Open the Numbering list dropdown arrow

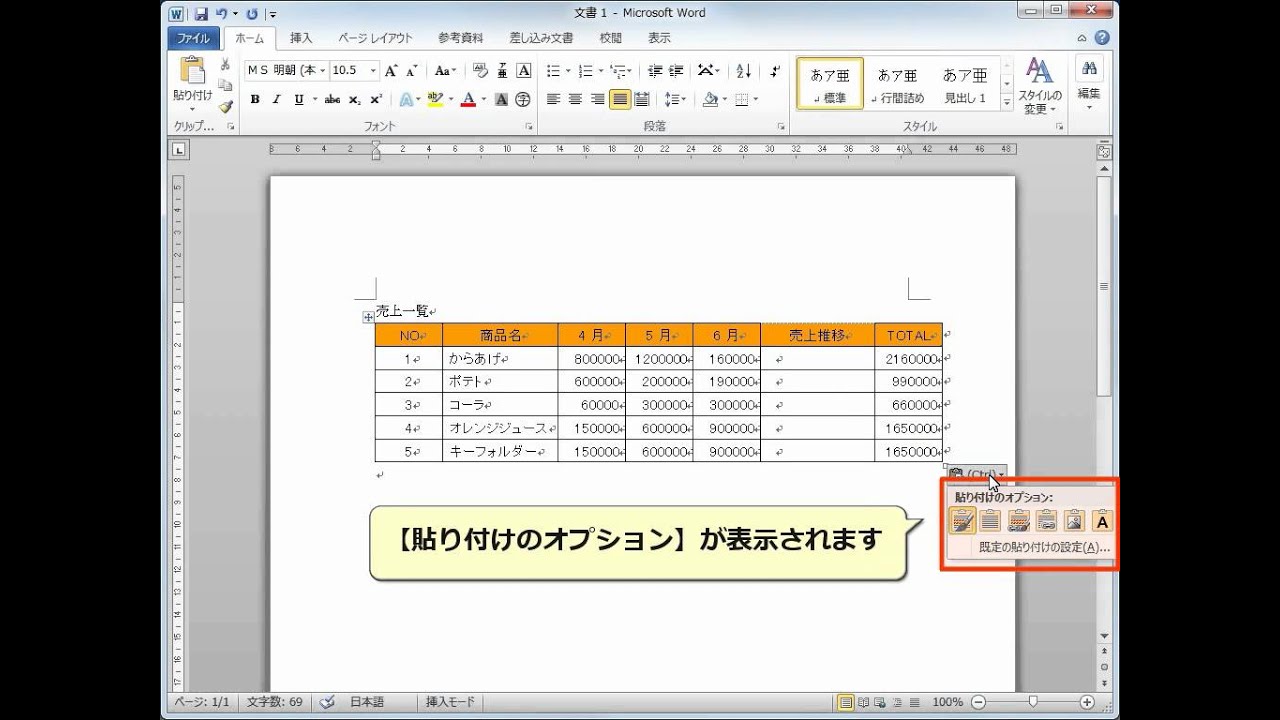point(600,71)
